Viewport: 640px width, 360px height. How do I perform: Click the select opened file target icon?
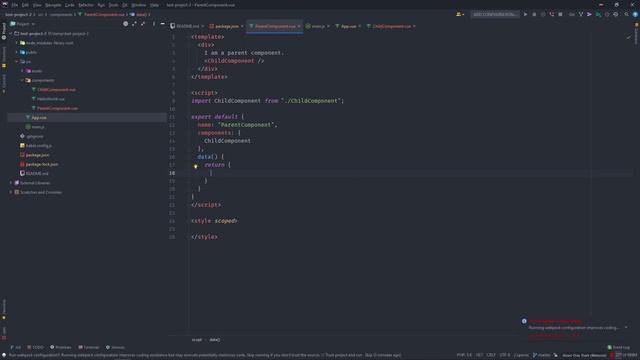tap(126, 24)
